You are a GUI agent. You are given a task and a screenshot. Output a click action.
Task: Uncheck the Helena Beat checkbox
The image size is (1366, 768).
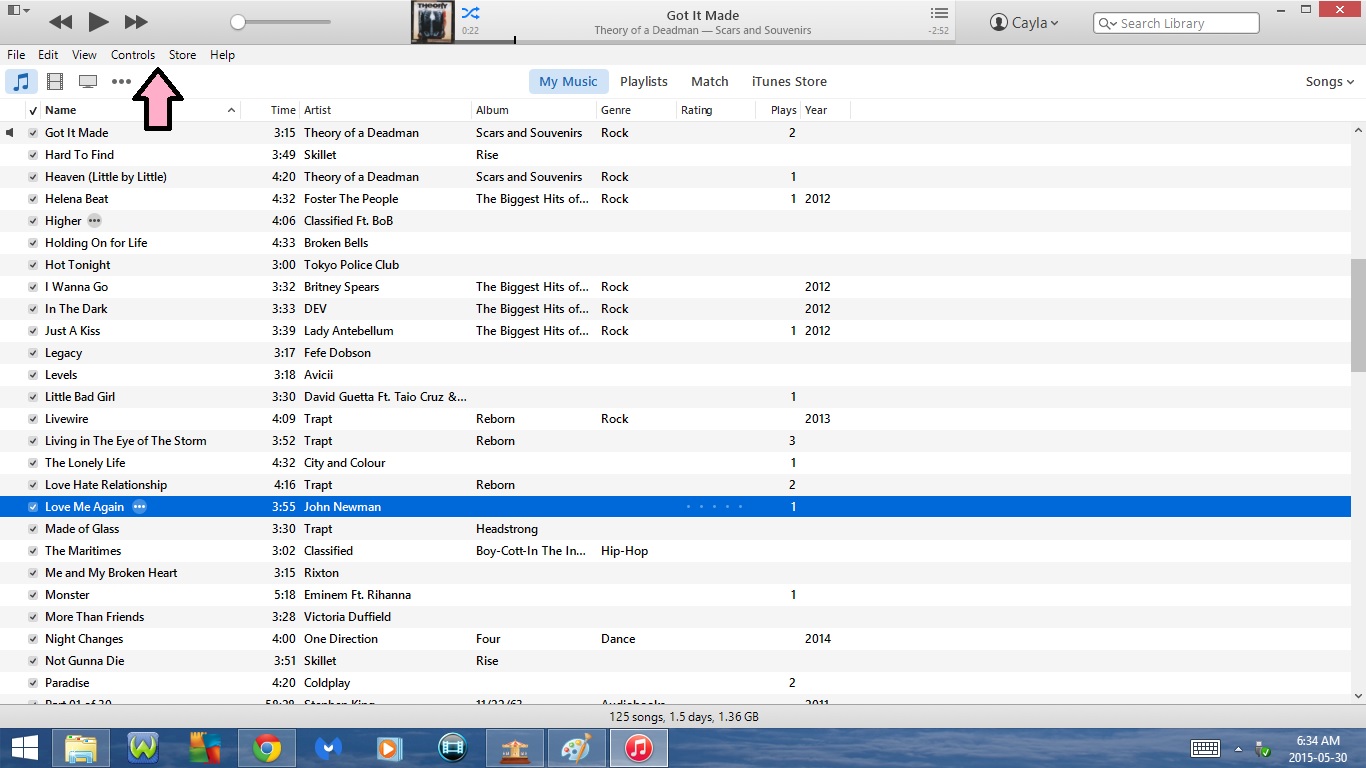pos(33,199)
